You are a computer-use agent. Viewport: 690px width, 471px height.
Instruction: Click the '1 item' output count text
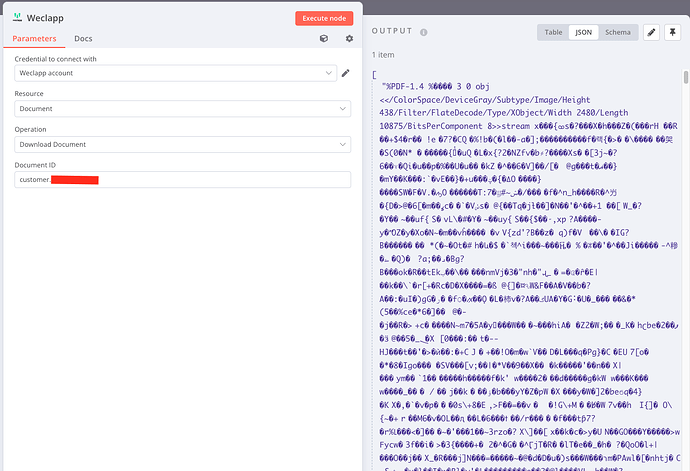point(383,55)
